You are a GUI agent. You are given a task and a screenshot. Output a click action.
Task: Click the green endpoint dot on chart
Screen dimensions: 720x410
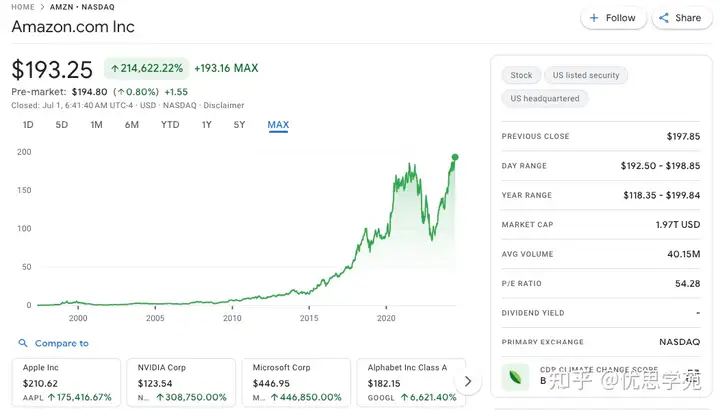tap(455, 157)
